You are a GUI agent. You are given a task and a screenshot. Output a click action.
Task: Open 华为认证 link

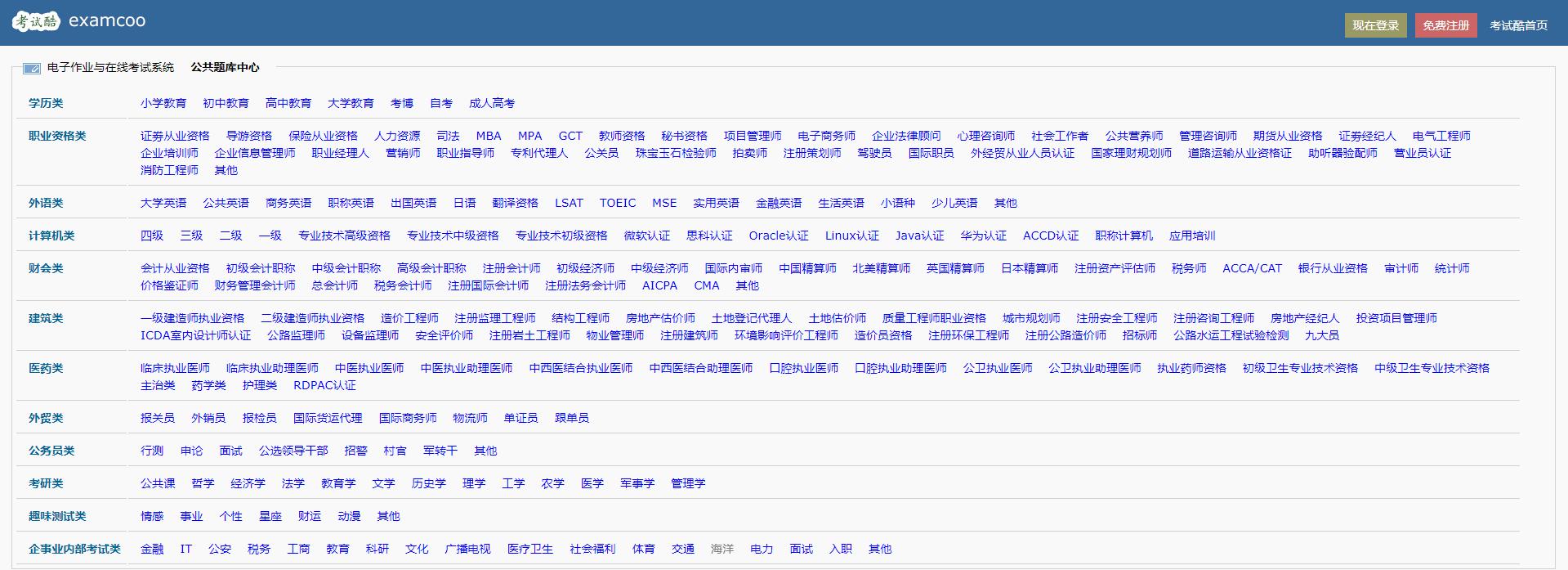point(983,236)
